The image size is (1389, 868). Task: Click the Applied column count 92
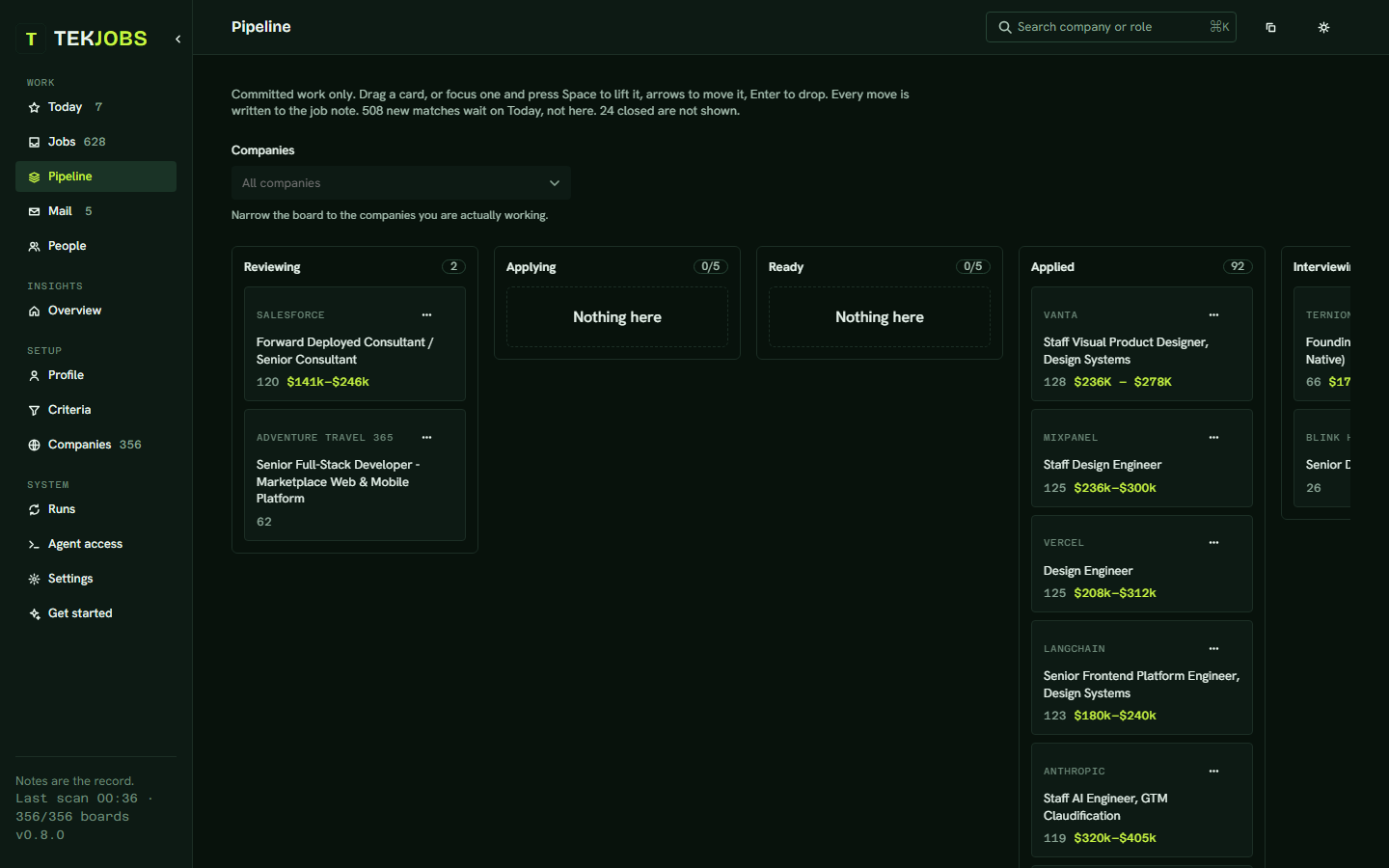pos(1238,267)
